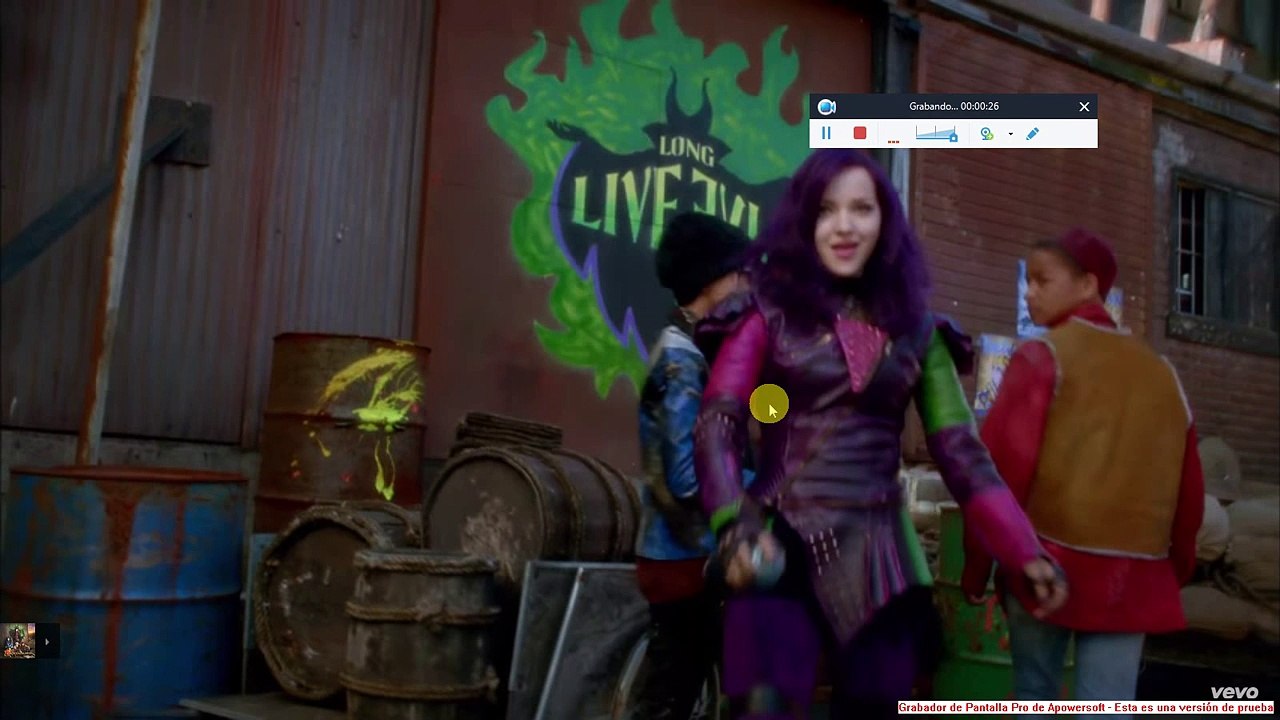1280x720 pixels.
Task: Click the vevo logo on the video
Action: pos(1234,692)
